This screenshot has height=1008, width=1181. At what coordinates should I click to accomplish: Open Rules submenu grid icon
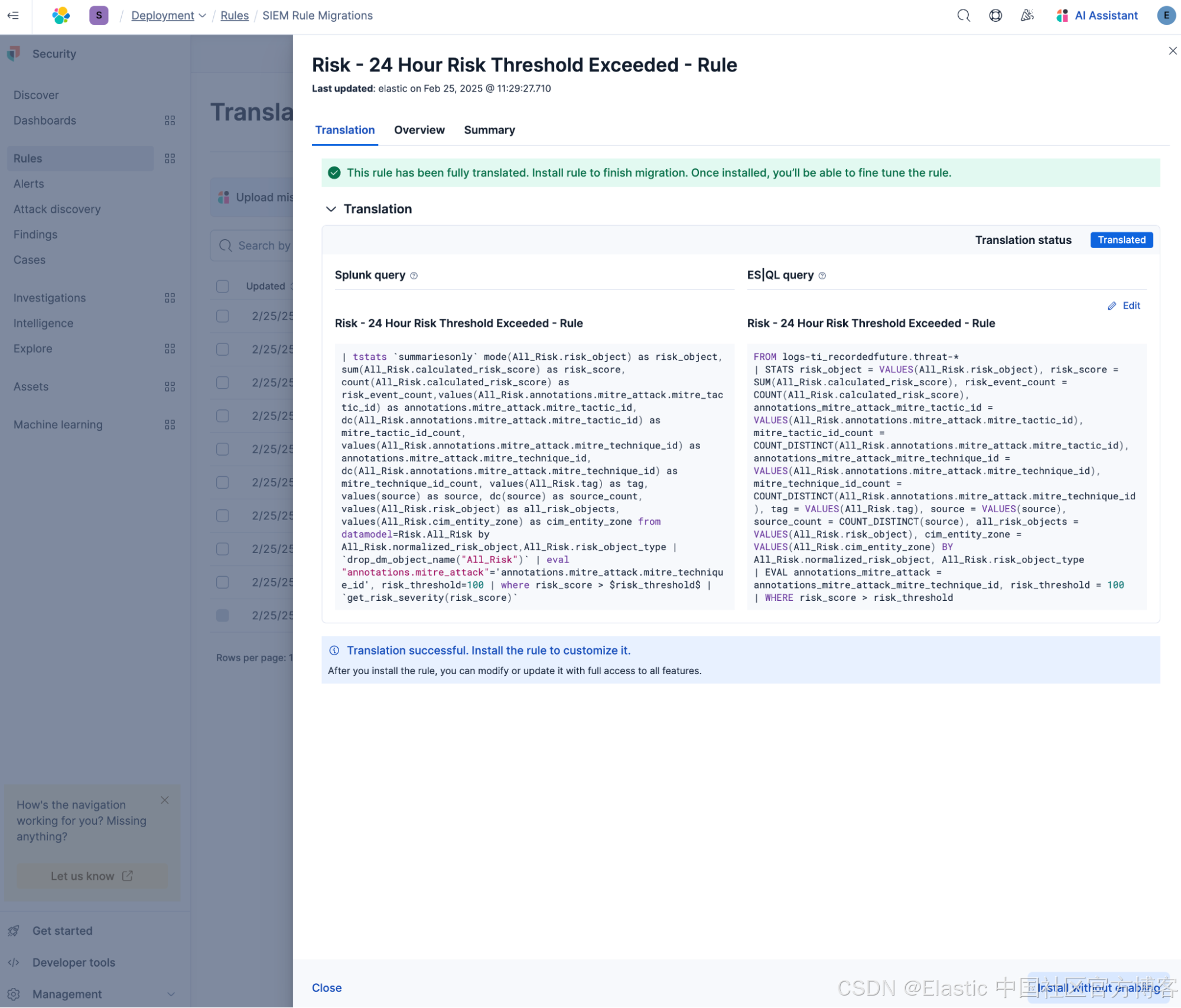pyautogui.click(x=170, y=158)
